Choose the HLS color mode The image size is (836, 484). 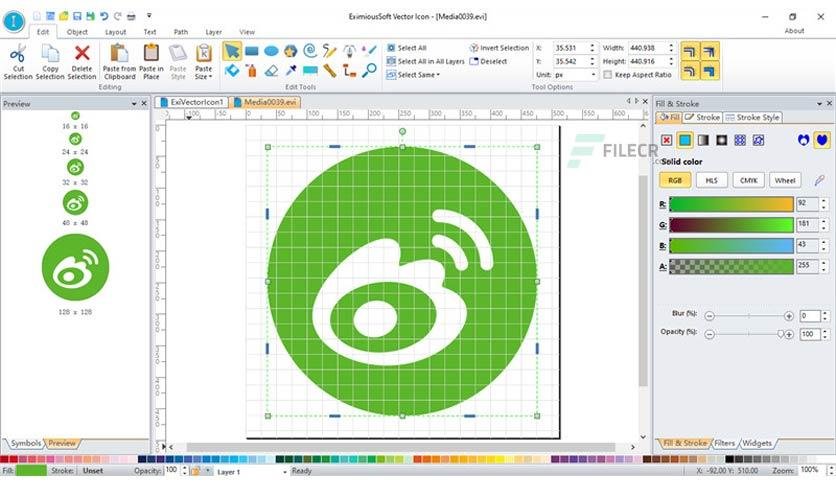[711, 180]
